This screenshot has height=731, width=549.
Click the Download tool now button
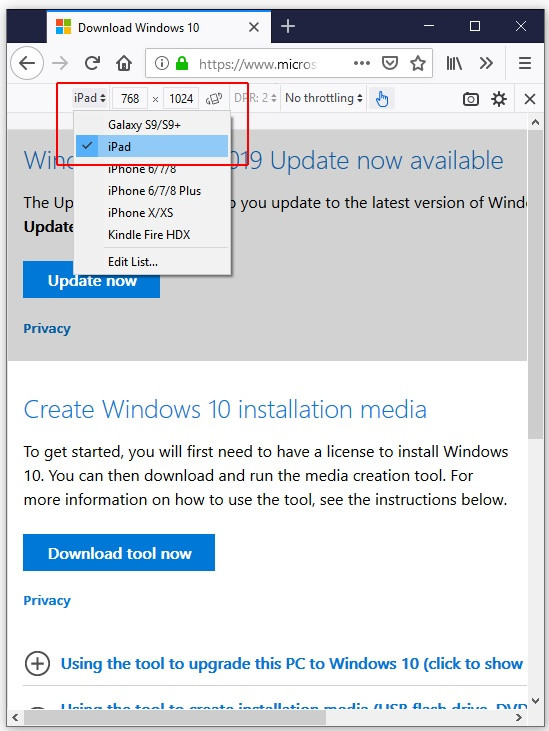[x=119, y=552]
